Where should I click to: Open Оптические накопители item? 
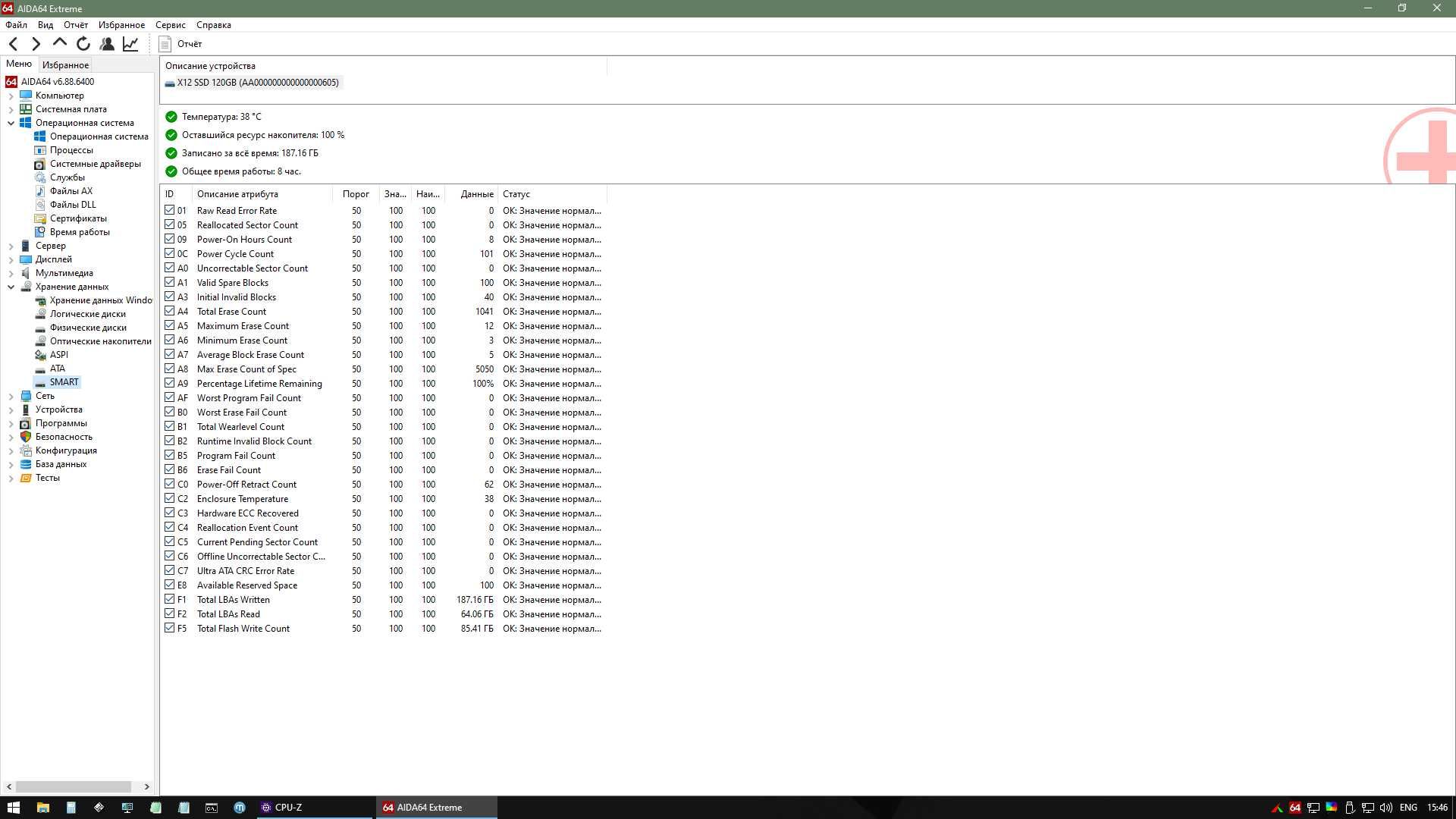[x=100, y=341]
